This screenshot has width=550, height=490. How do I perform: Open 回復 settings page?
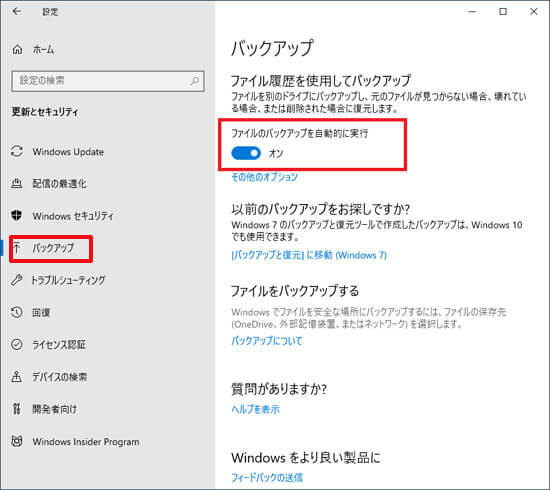coord(41,313)
